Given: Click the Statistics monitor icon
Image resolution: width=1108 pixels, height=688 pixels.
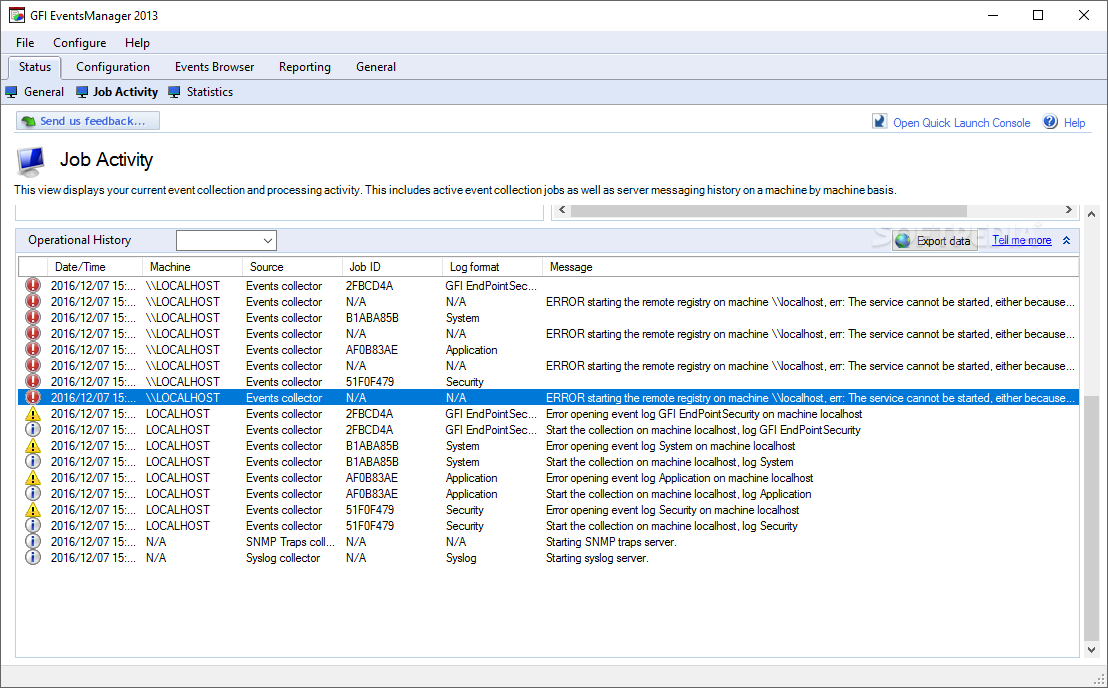Looking at the screenshot, I should (x=175, y=92).
